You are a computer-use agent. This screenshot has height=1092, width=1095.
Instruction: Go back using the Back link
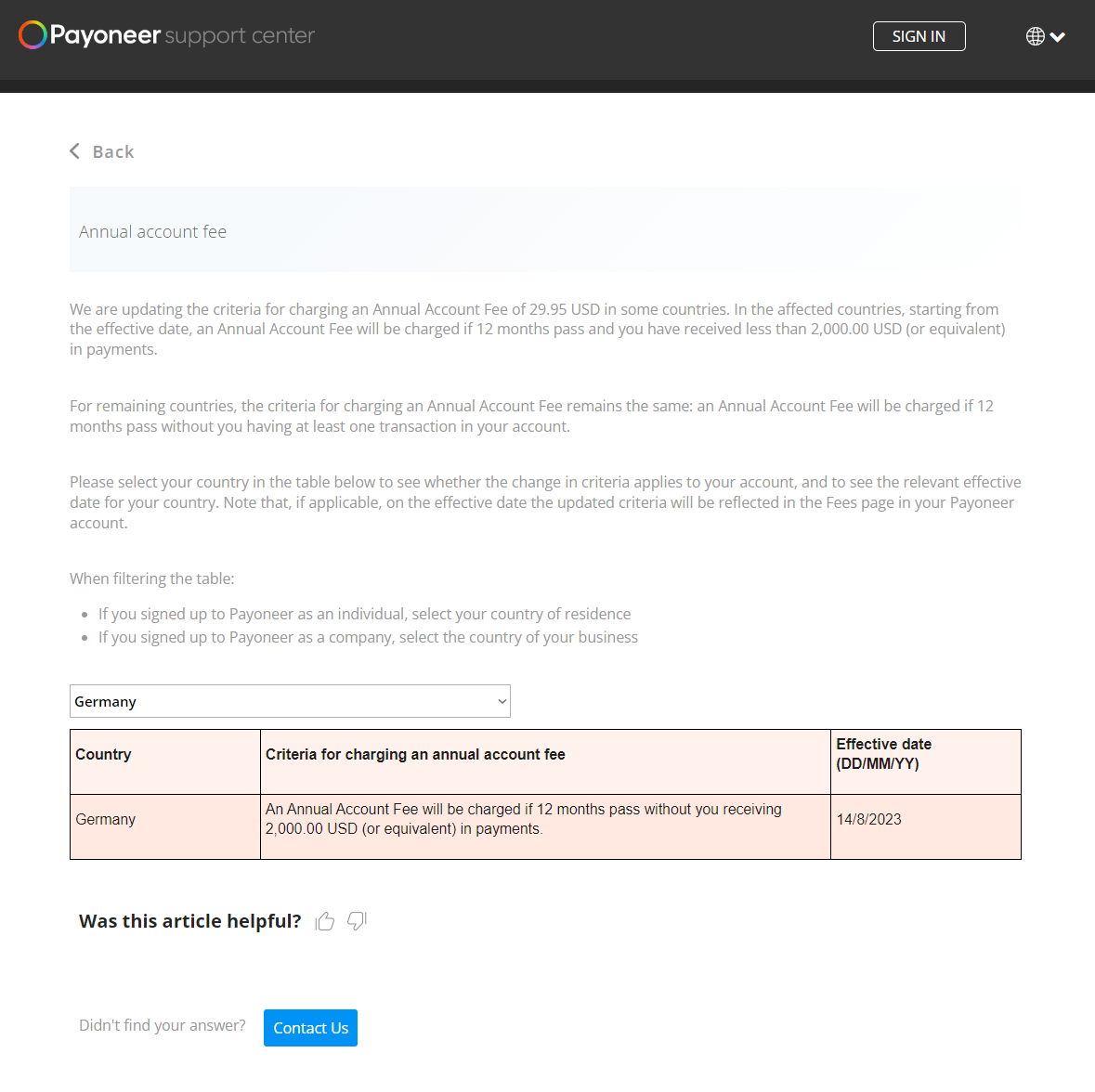click(102, 151)
